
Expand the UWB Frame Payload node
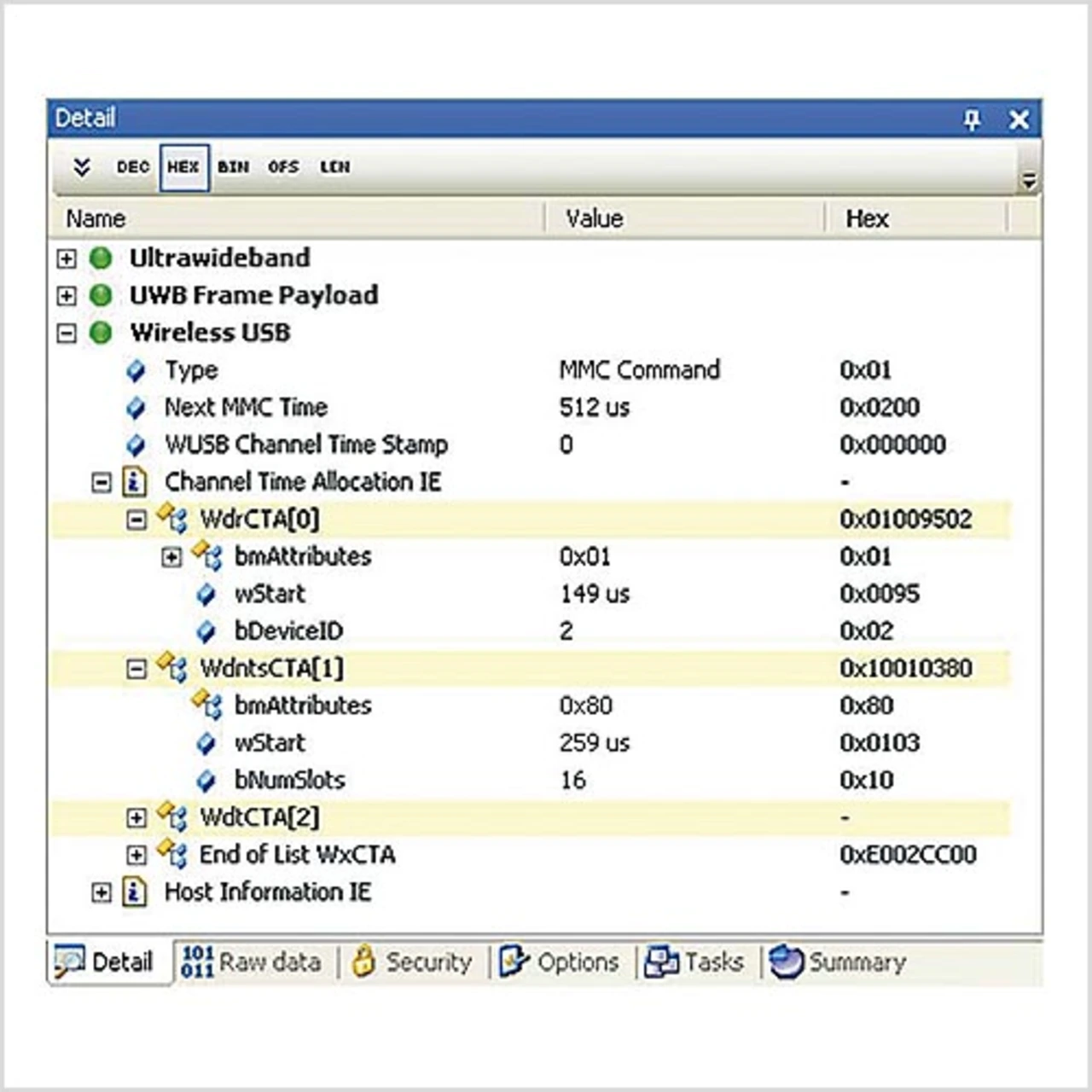point(67,296)
